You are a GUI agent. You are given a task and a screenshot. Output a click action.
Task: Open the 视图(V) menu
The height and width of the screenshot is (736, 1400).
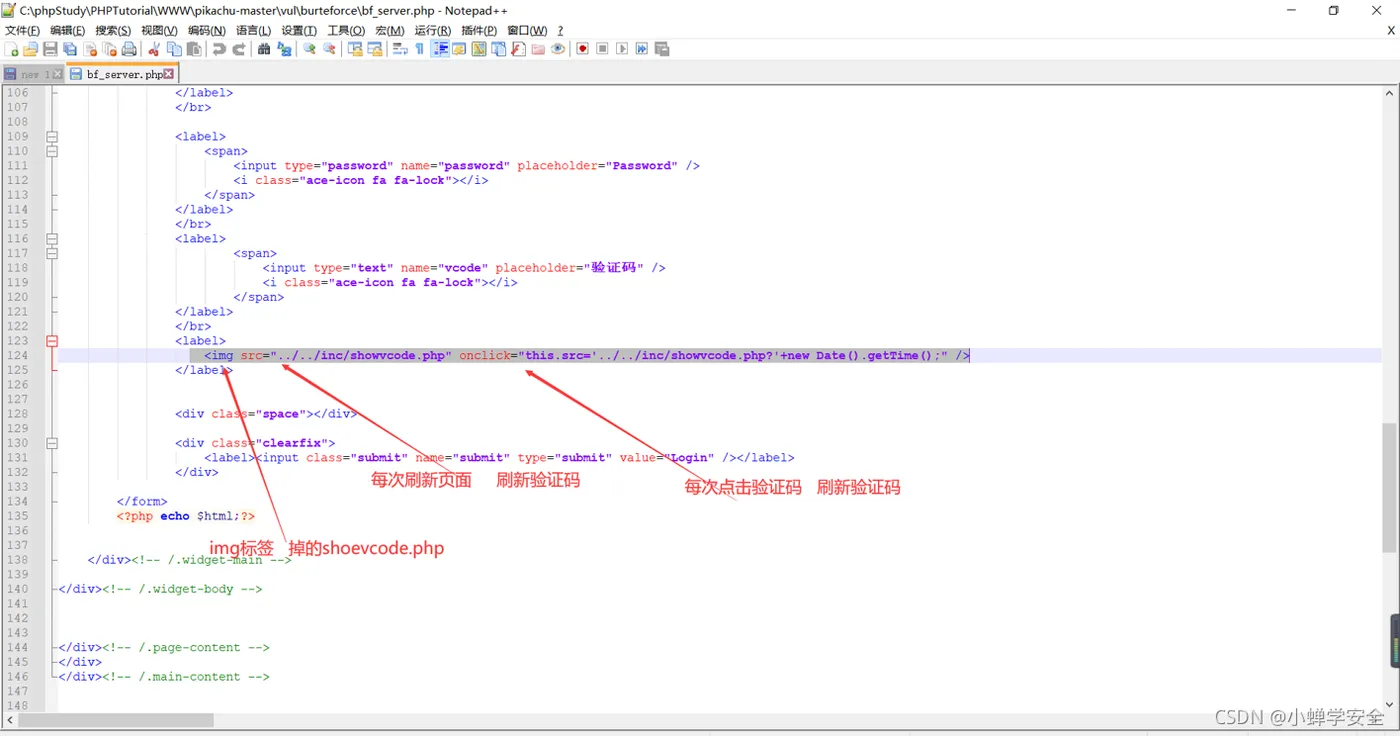[x=159, y=30]
